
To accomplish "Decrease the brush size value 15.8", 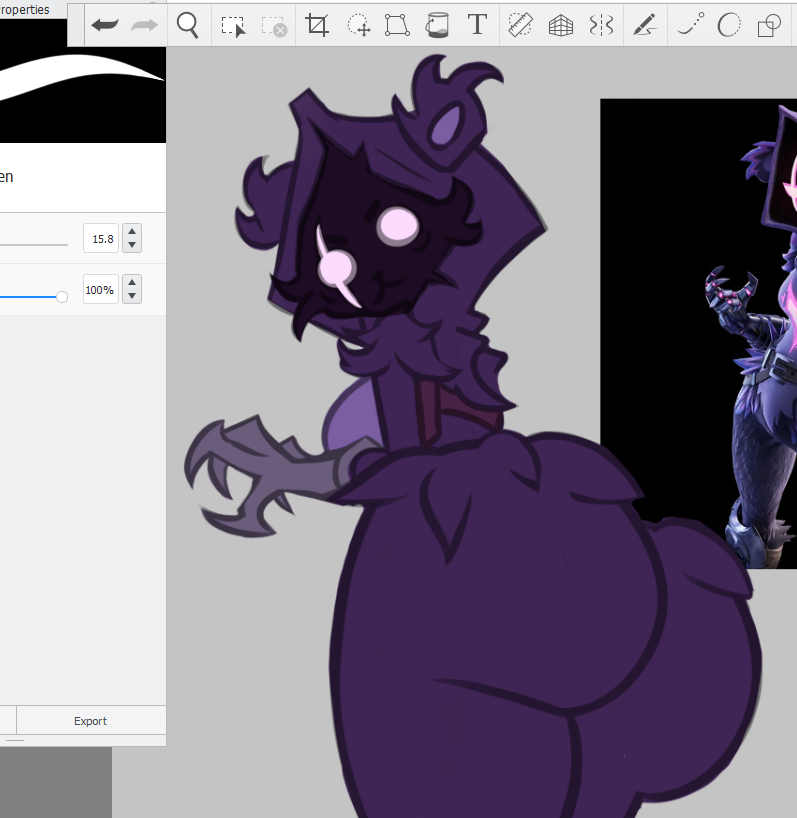I will pos(132,245).
